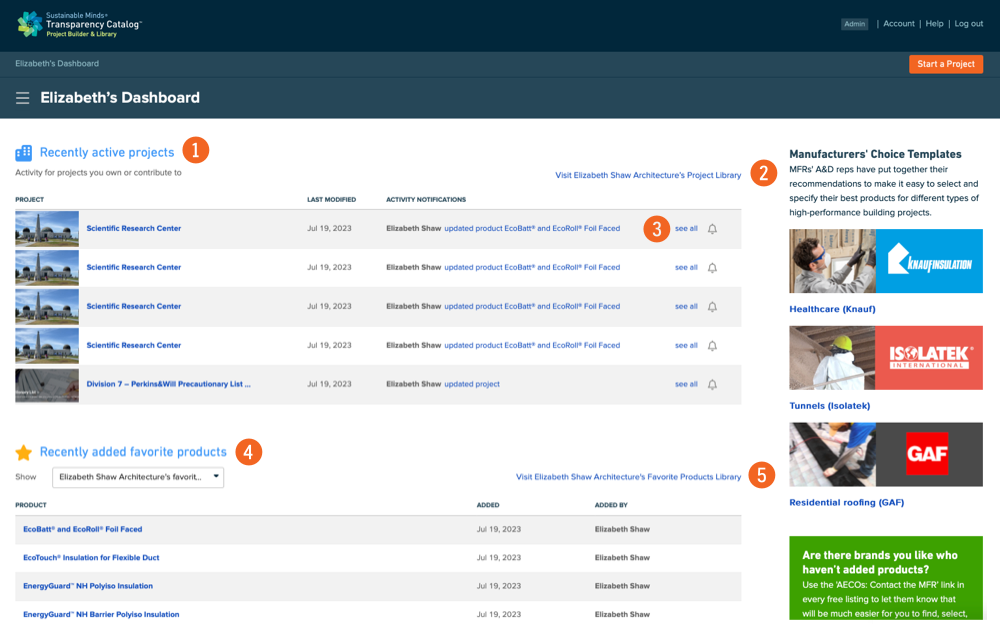Click the PROJECT column header
Image resolution: width=1005 pixels, height=625 pixels.
coord(29,199)
